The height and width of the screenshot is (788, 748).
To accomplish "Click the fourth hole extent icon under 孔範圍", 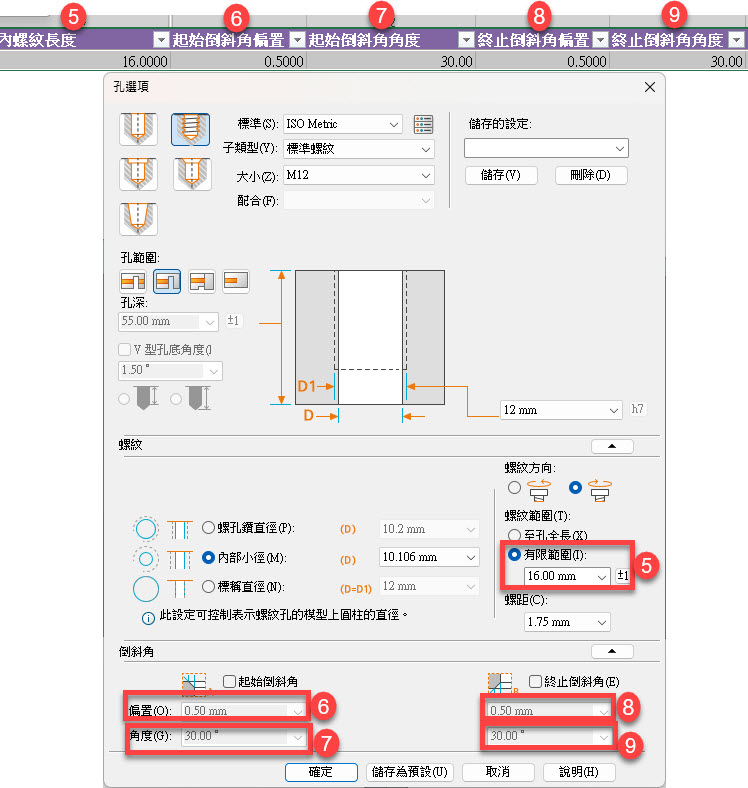I will (x=236, y=282).
